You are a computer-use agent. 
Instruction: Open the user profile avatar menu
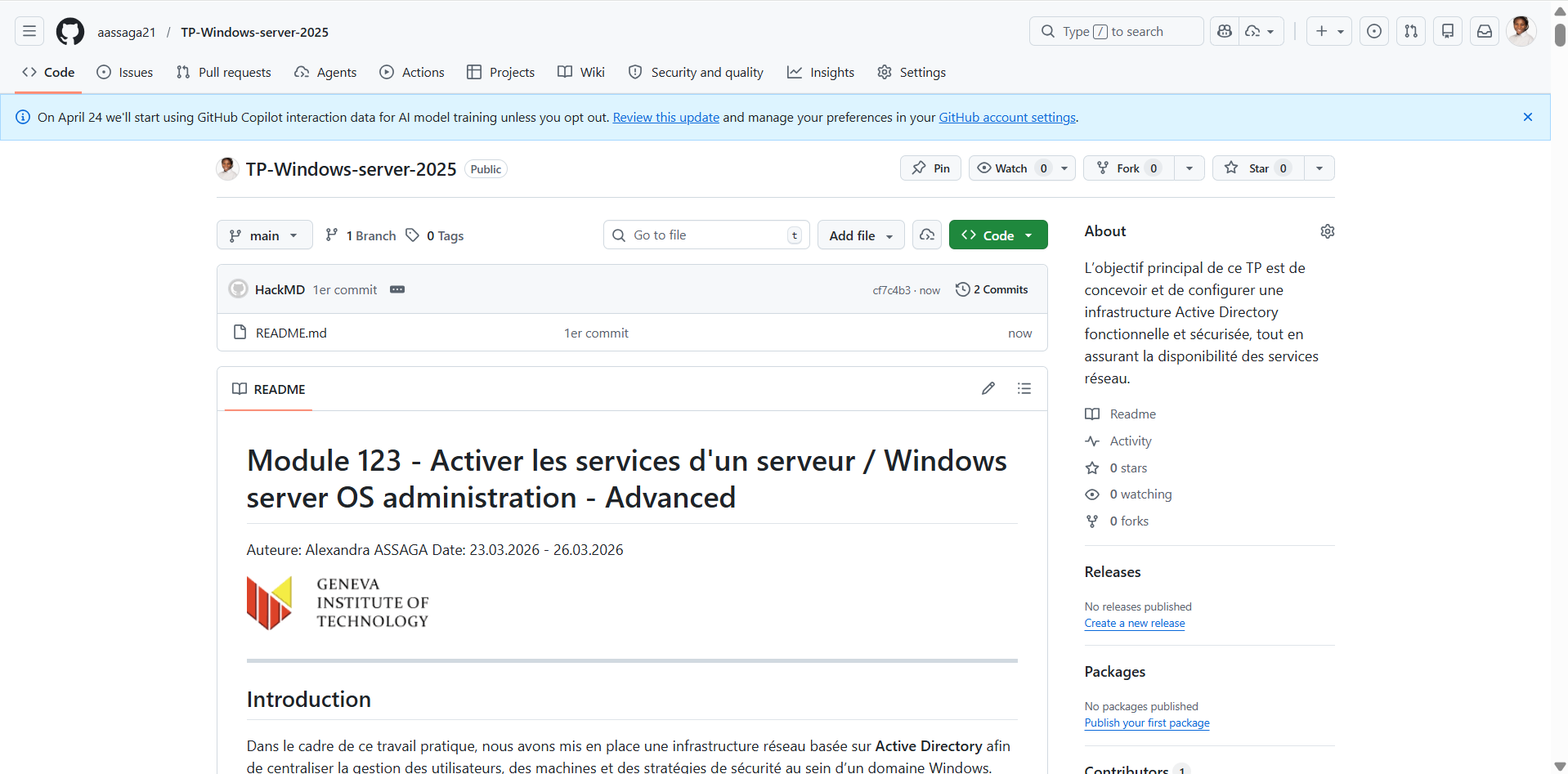coord(1521,31)
